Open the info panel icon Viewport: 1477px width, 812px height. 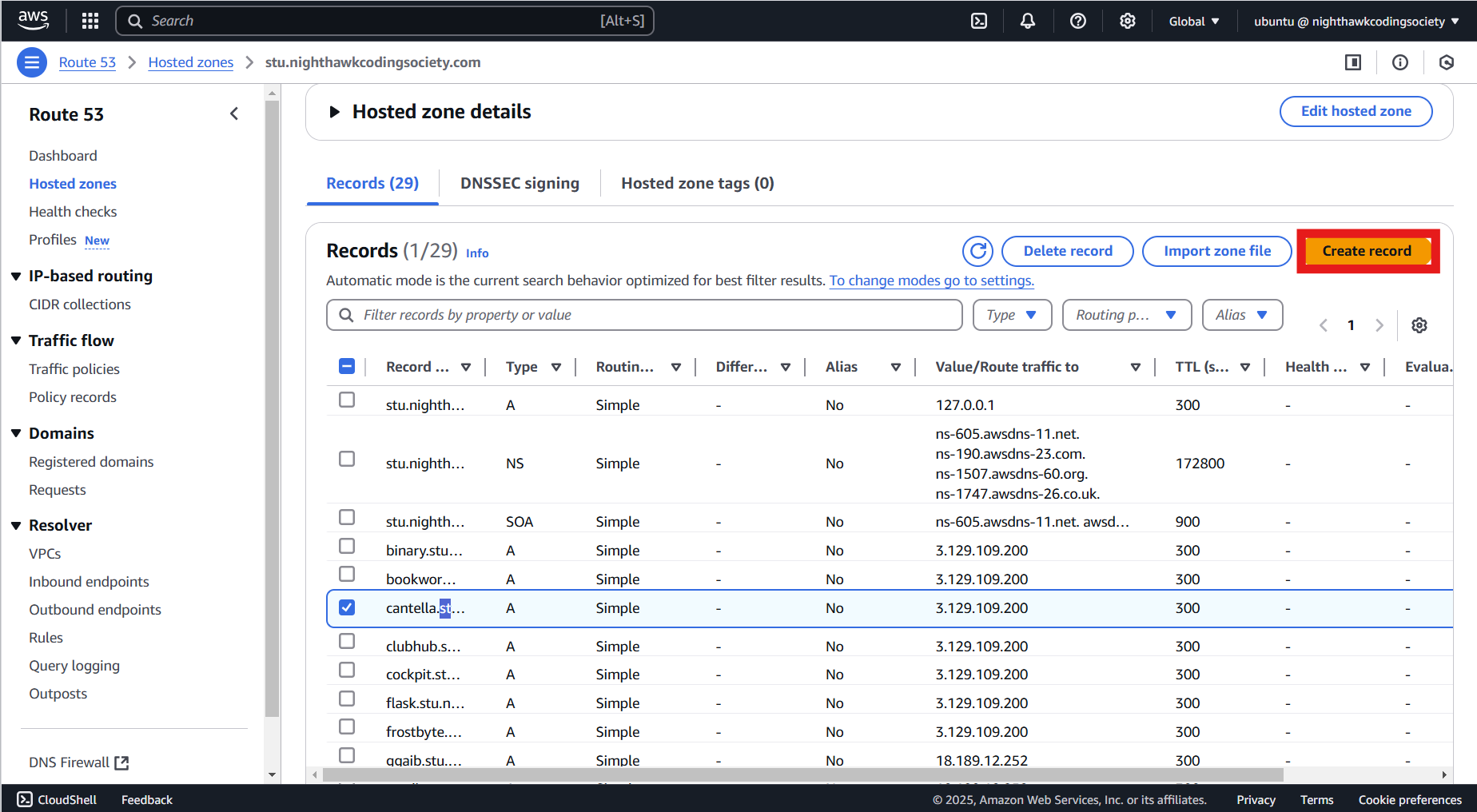coord(1400,62)
